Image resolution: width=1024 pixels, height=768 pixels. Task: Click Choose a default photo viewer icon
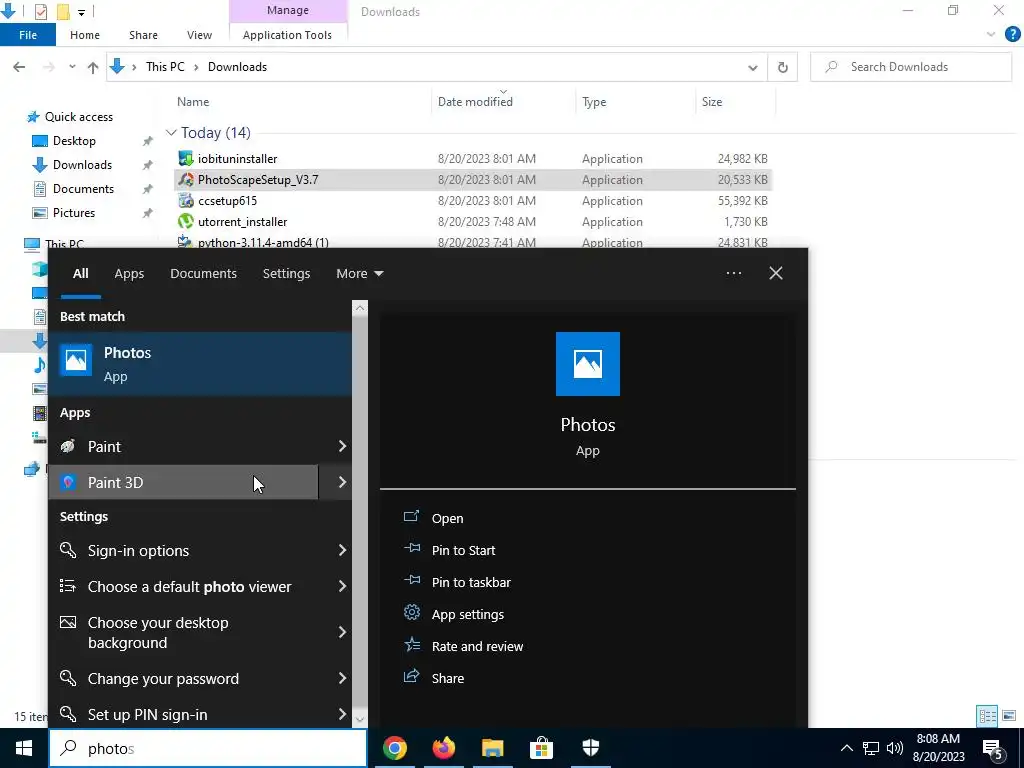(x=68, y=586)
